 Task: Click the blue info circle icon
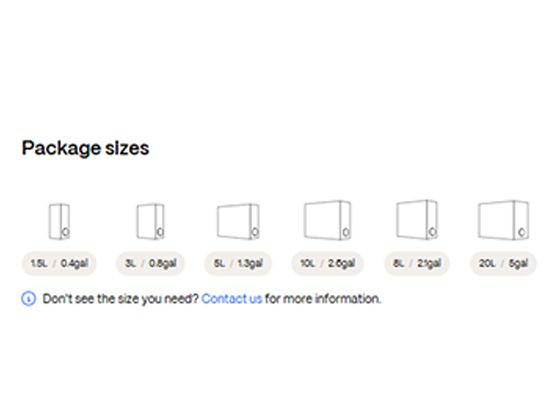[29, 299]
